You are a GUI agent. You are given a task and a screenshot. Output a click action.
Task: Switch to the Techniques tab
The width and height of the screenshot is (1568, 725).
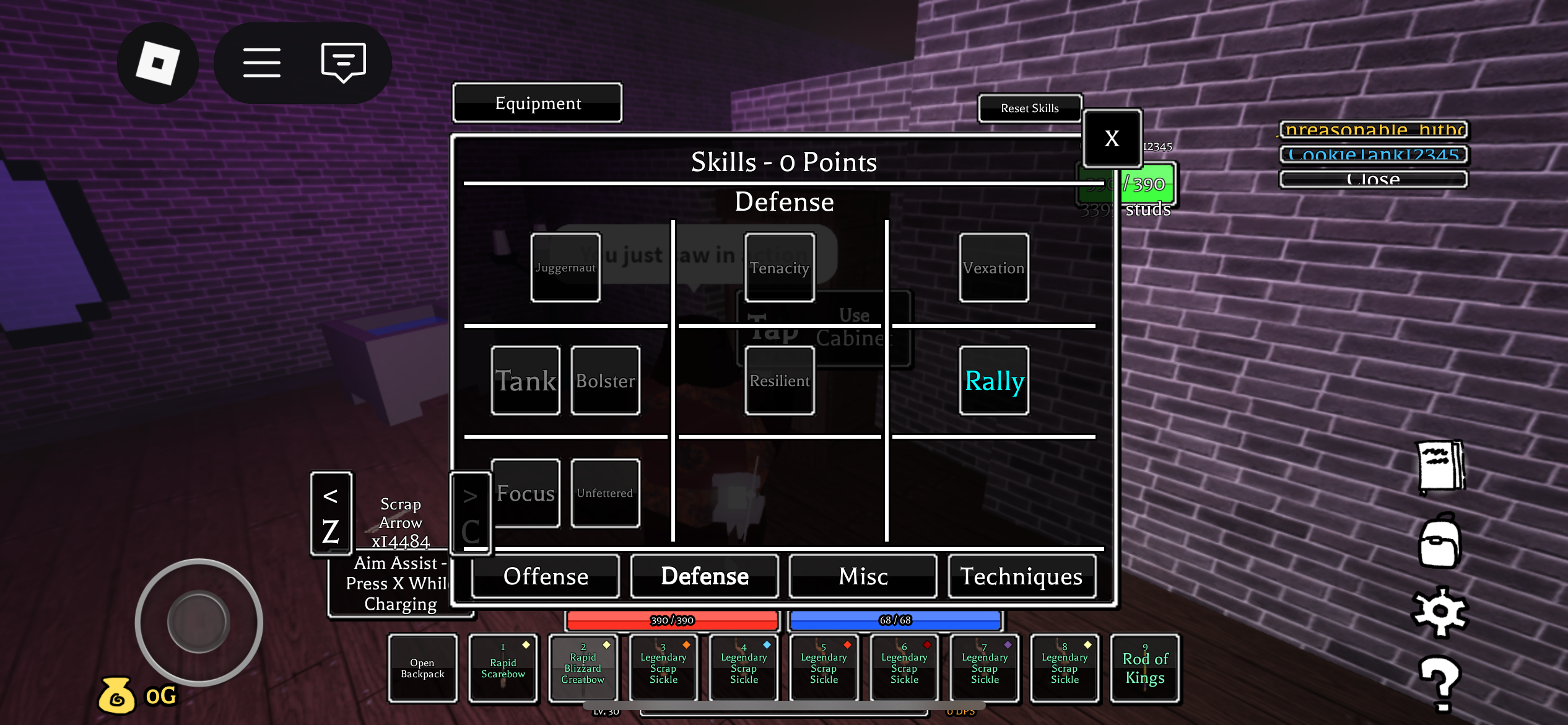(x=1022, y=576)
